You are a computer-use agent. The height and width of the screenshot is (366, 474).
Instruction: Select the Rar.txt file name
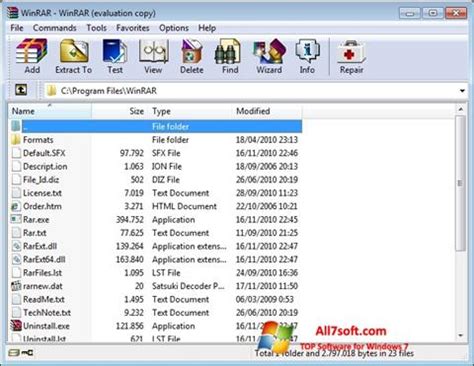(x=35, y=233)
